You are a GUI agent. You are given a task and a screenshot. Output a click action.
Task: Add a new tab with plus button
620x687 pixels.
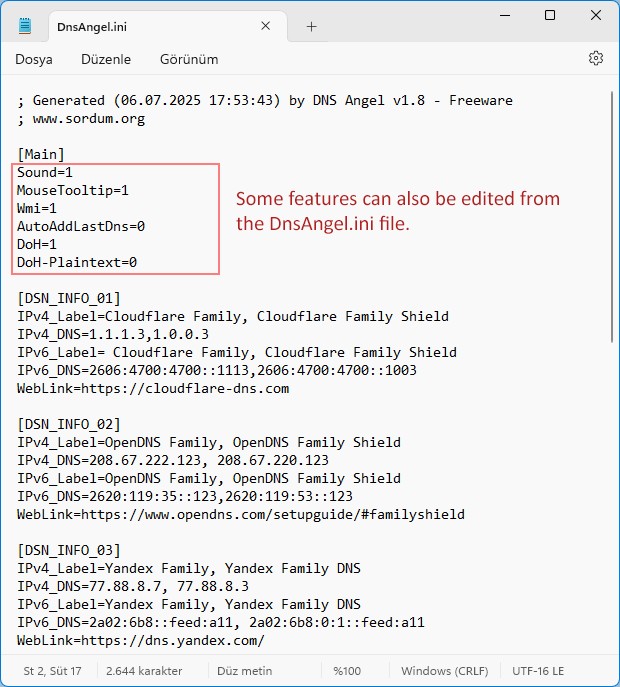point(311,26)
